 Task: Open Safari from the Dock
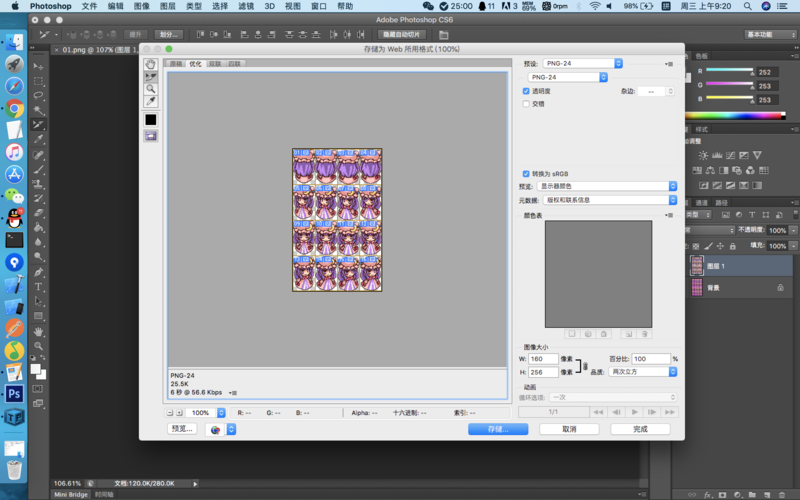[x=14, y=86]
